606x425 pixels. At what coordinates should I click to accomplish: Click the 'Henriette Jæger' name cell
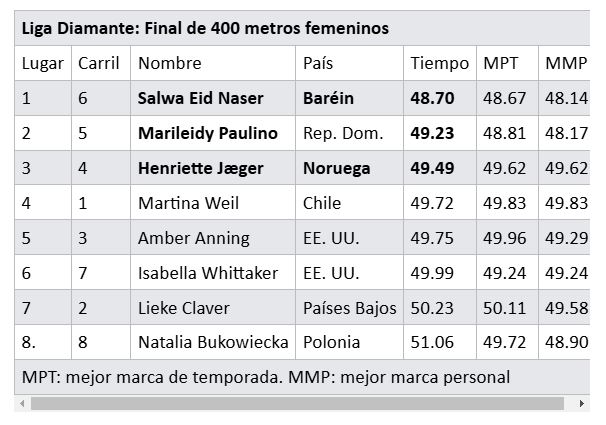200,168
